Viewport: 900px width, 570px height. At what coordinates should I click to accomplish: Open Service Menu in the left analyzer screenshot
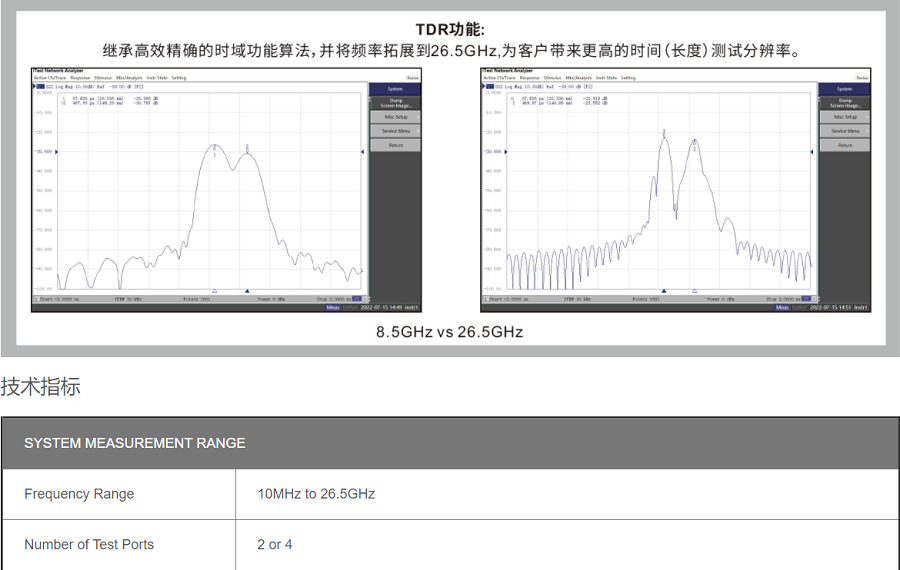[396, 131]
